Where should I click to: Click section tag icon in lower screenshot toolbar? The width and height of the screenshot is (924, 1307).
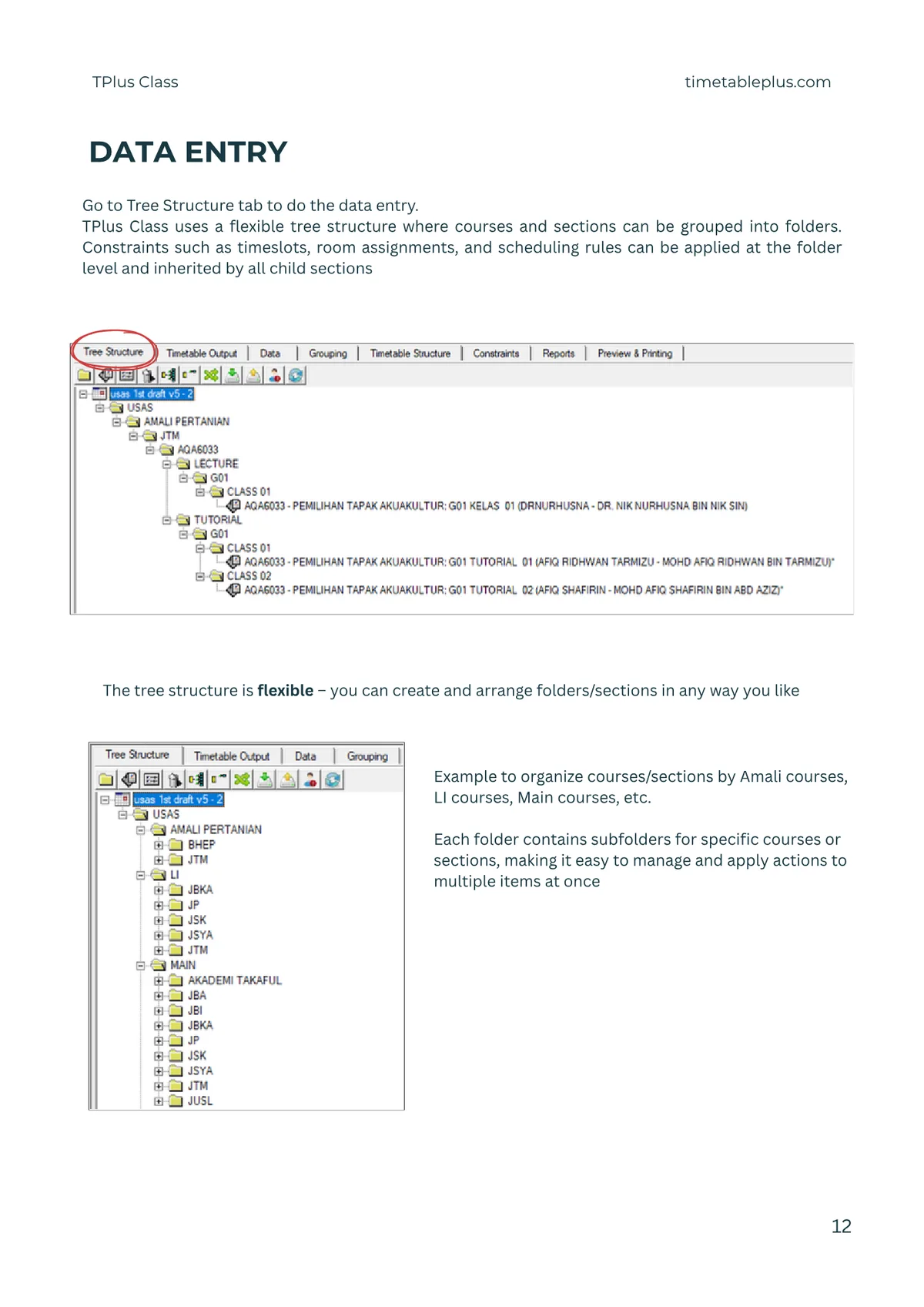(x=129, y=779)
